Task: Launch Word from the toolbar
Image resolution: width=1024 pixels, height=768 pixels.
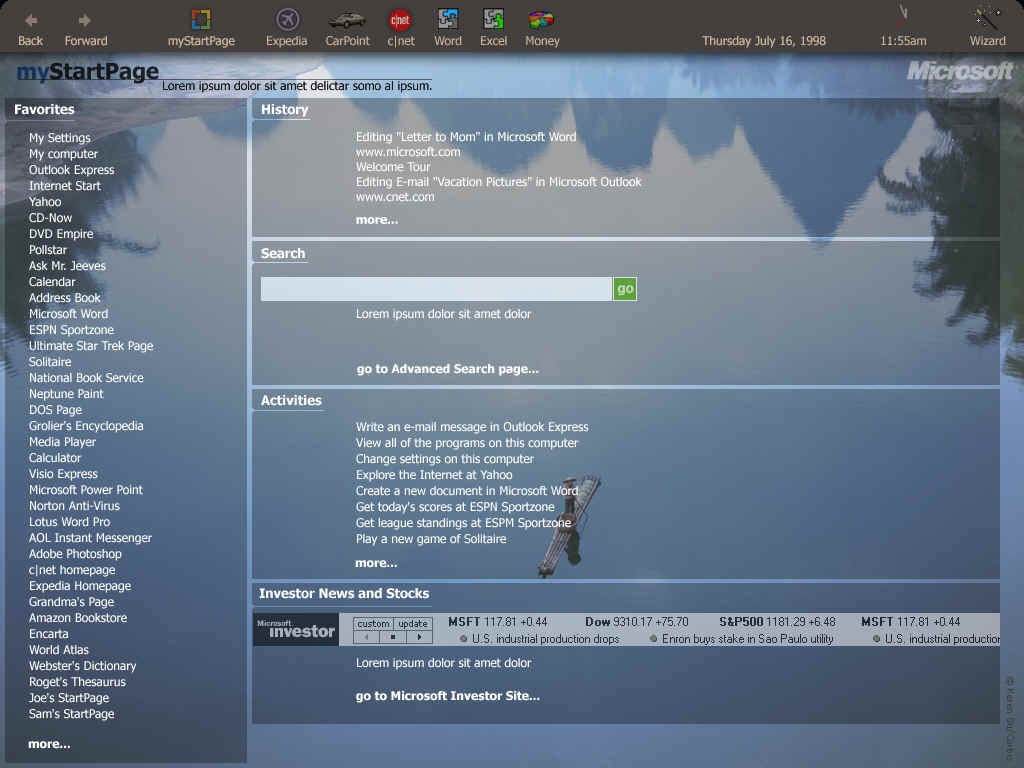Action: (x=447, y=19)
